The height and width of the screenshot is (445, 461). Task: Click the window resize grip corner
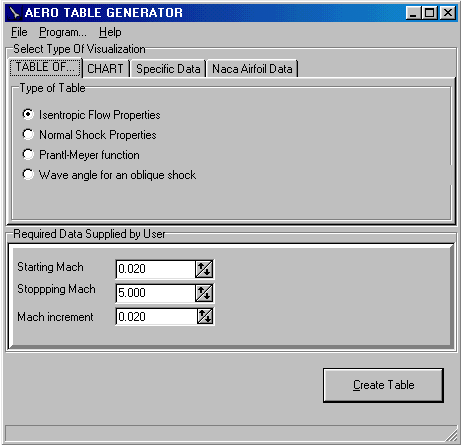[452, 436]
